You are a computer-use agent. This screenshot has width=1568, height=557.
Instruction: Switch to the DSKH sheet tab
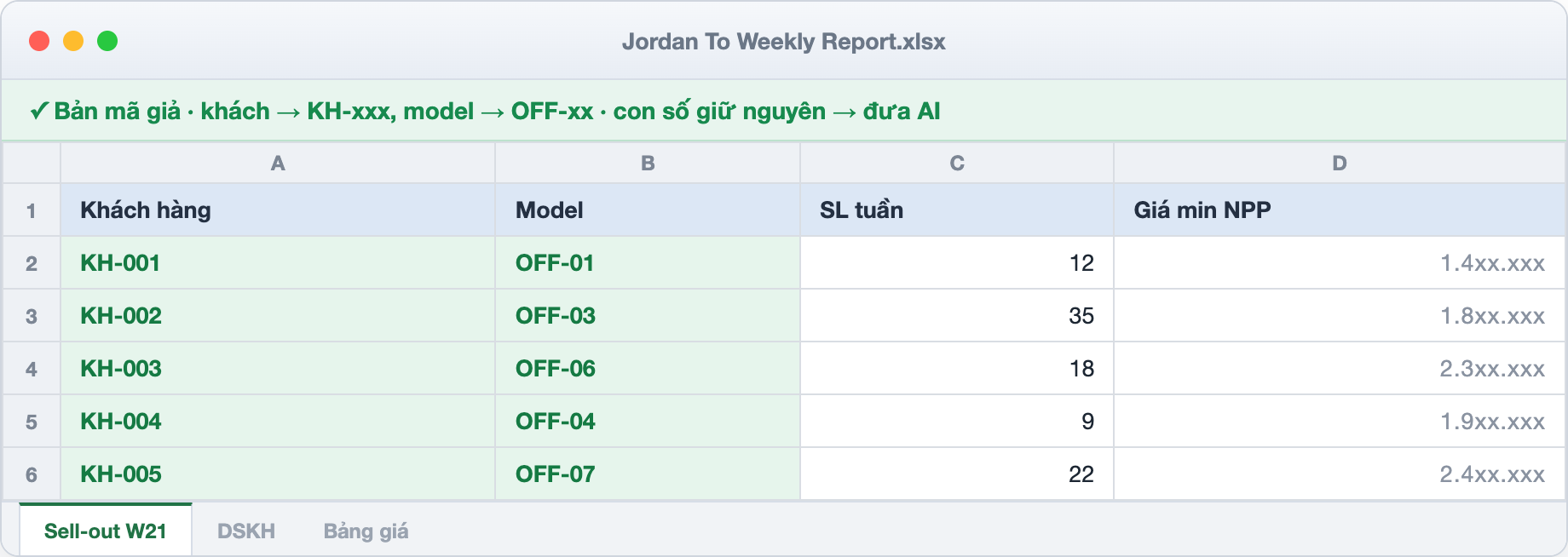coord(246,531)
